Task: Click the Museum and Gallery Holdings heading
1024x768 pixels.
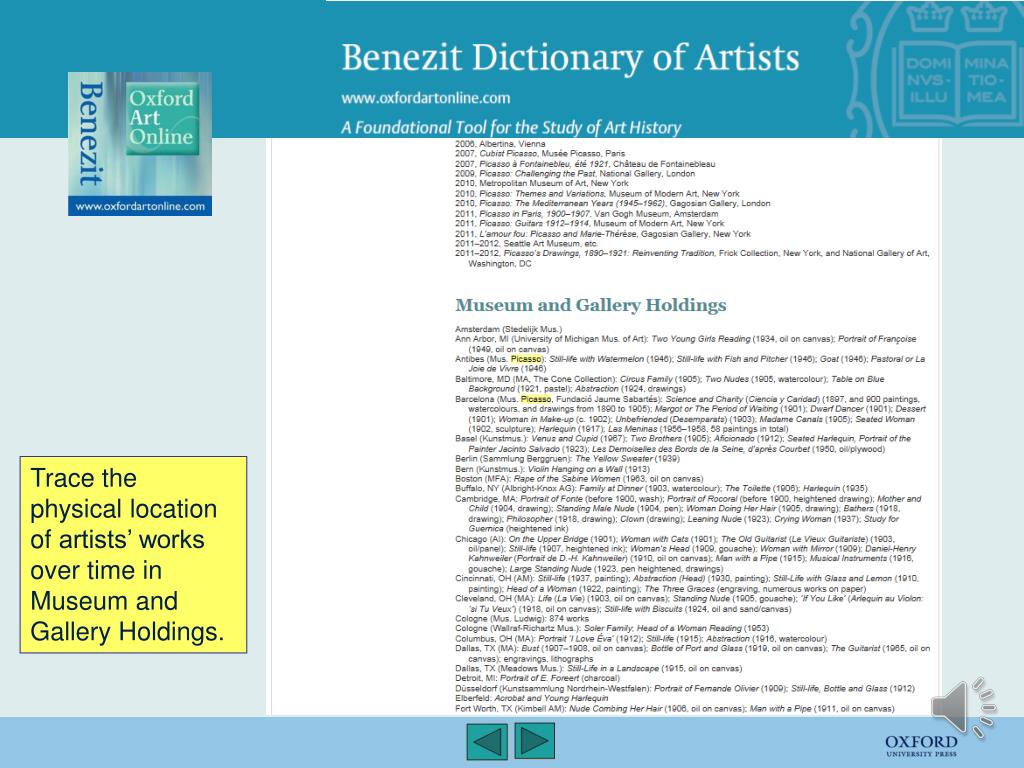Action: coord(590,305)
